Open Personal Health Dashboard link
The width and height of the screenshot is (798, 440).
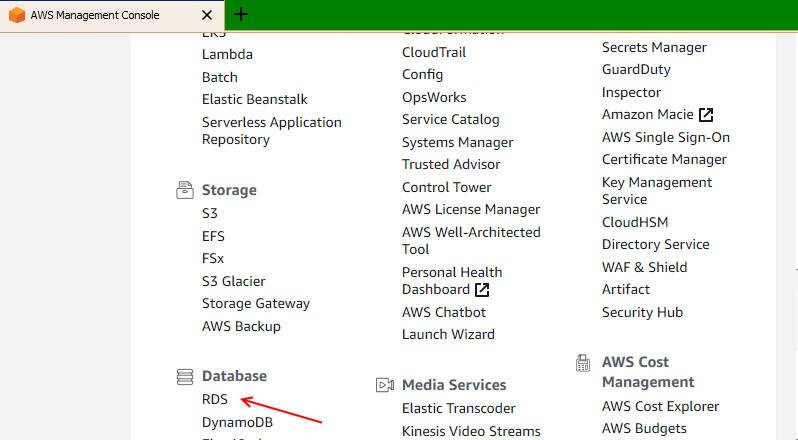pos(452,281)
